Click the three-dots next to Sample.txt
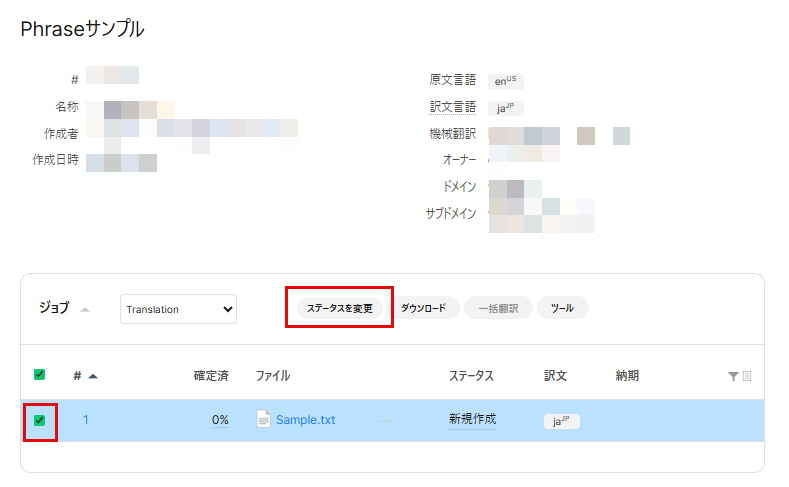 click(385, 420)
